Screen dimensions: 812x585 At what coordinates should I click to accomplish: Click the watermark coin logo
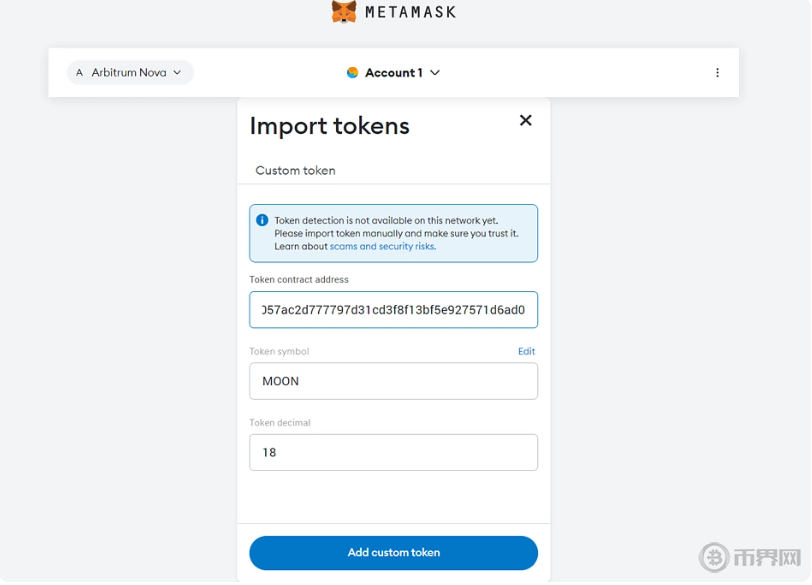714,557
